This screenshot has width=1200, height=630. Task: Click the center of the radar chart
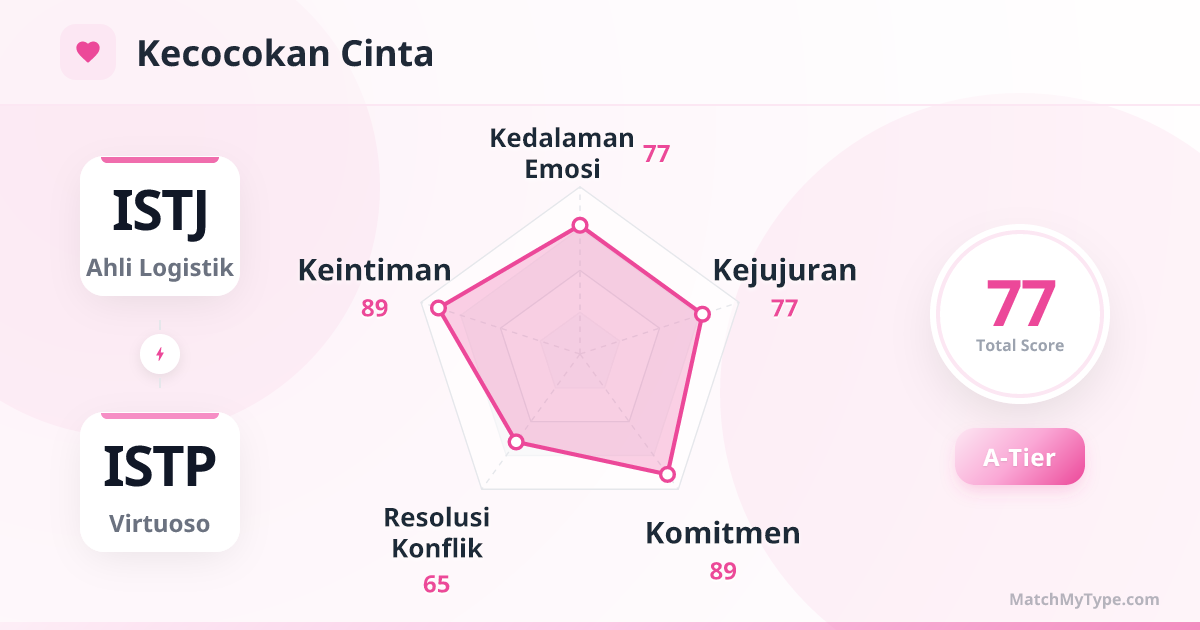click(579, 353)
